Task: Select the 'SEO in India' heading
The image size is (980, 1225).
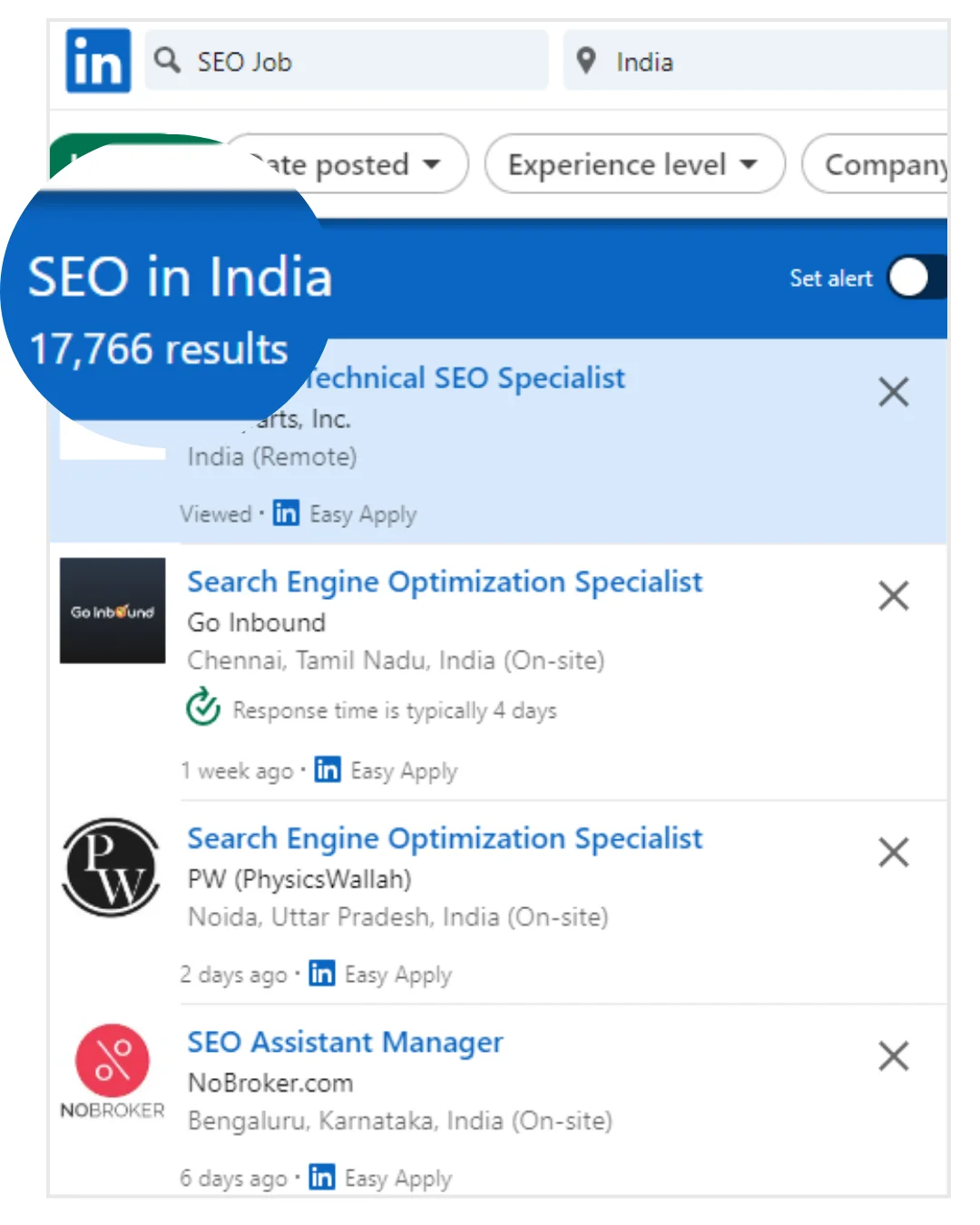Action: [180, 277]
